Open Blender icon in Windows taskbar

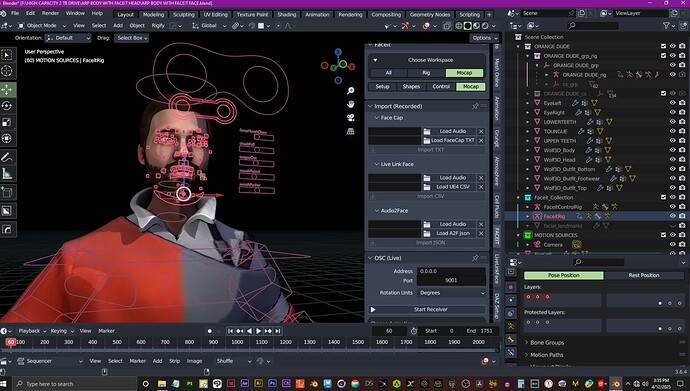[616, 384]
